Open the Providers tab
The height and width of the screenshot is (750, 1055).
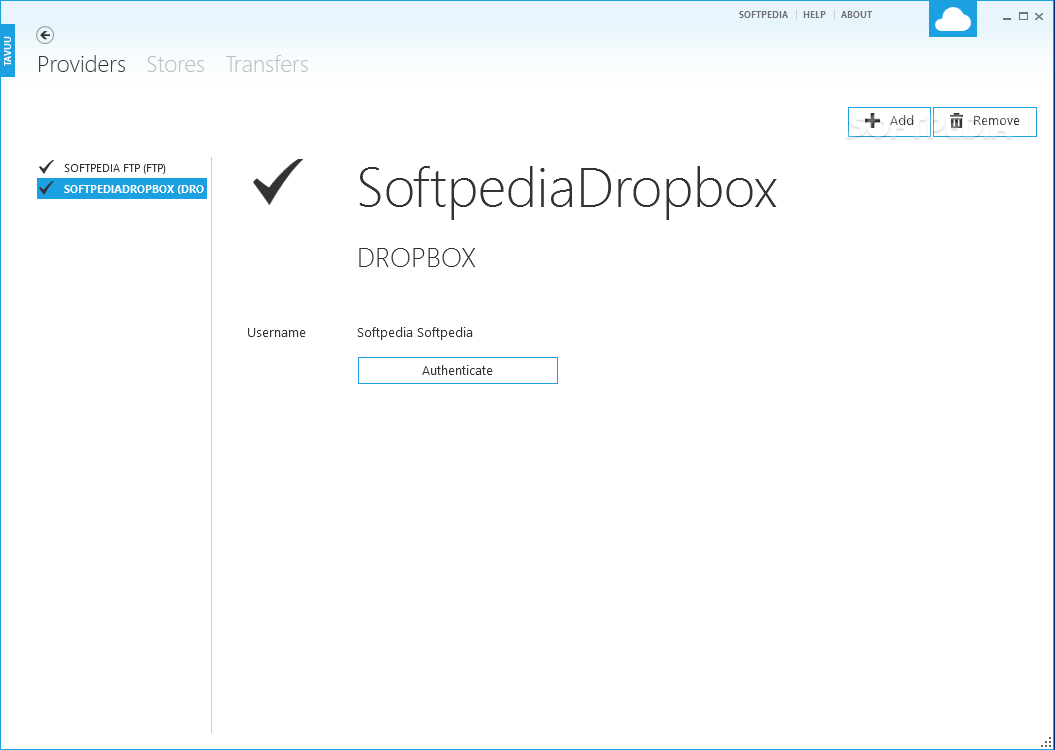click(81, 65)
